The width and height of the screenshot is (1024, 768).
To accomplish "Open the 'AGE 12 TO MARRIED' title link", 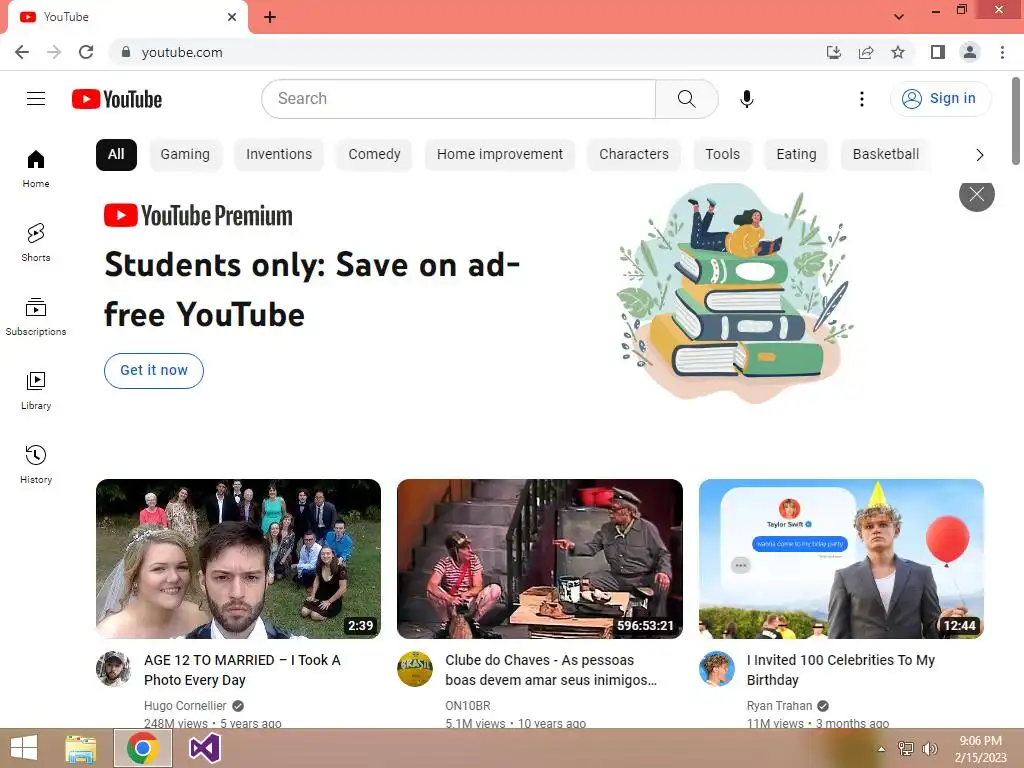I will tap(242, 670).
